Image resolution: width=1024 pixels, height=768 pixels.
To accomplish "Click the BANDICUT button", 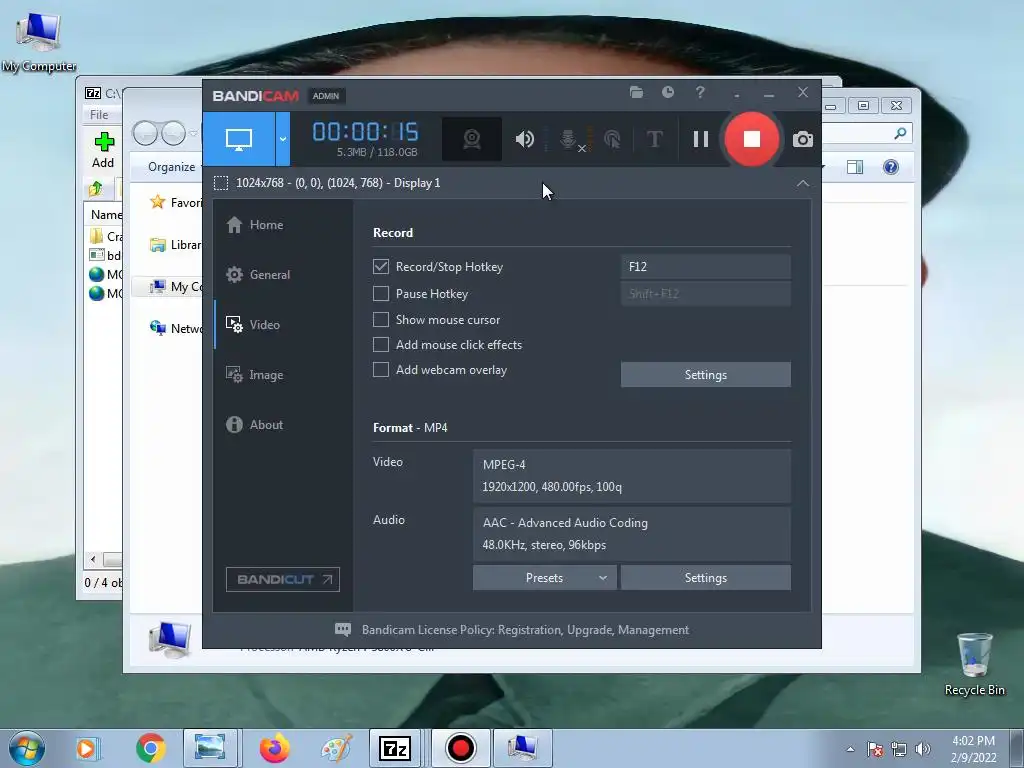I will click(283, 579).
